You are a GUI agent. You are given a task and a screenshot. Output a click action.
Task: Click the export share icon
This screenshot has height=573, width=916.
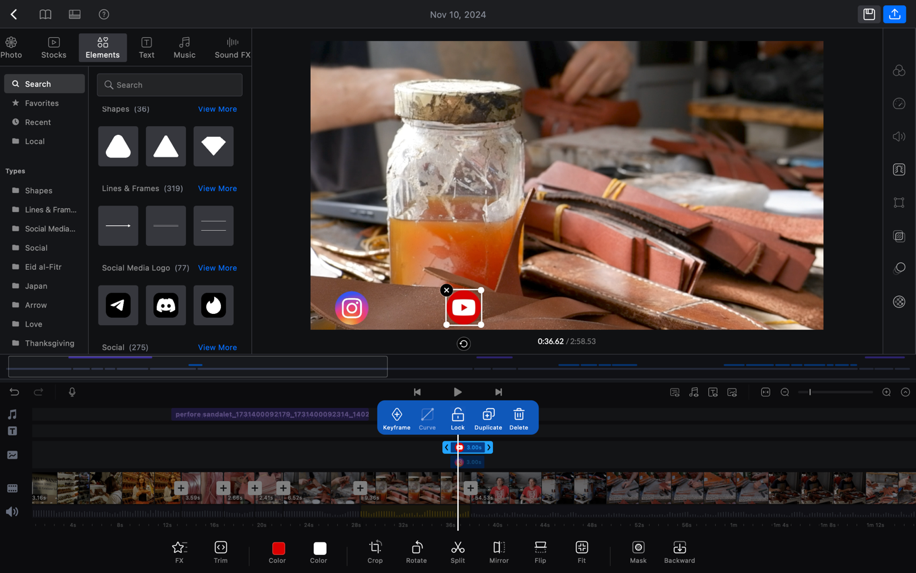[x=894, y=15]
